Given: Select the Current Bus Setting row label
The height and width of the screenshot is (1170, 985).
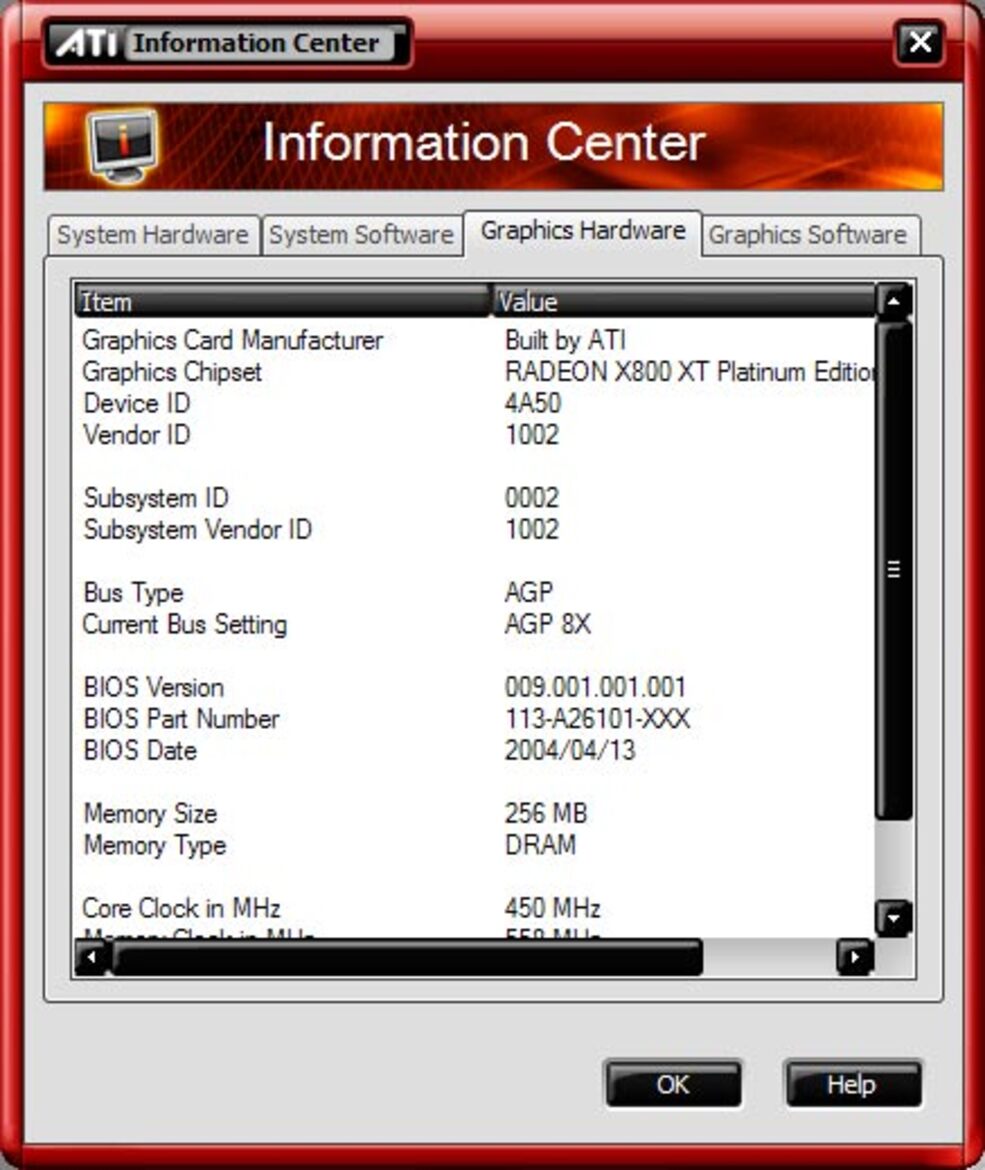Looking at the screenshot, I should point(185,625).
